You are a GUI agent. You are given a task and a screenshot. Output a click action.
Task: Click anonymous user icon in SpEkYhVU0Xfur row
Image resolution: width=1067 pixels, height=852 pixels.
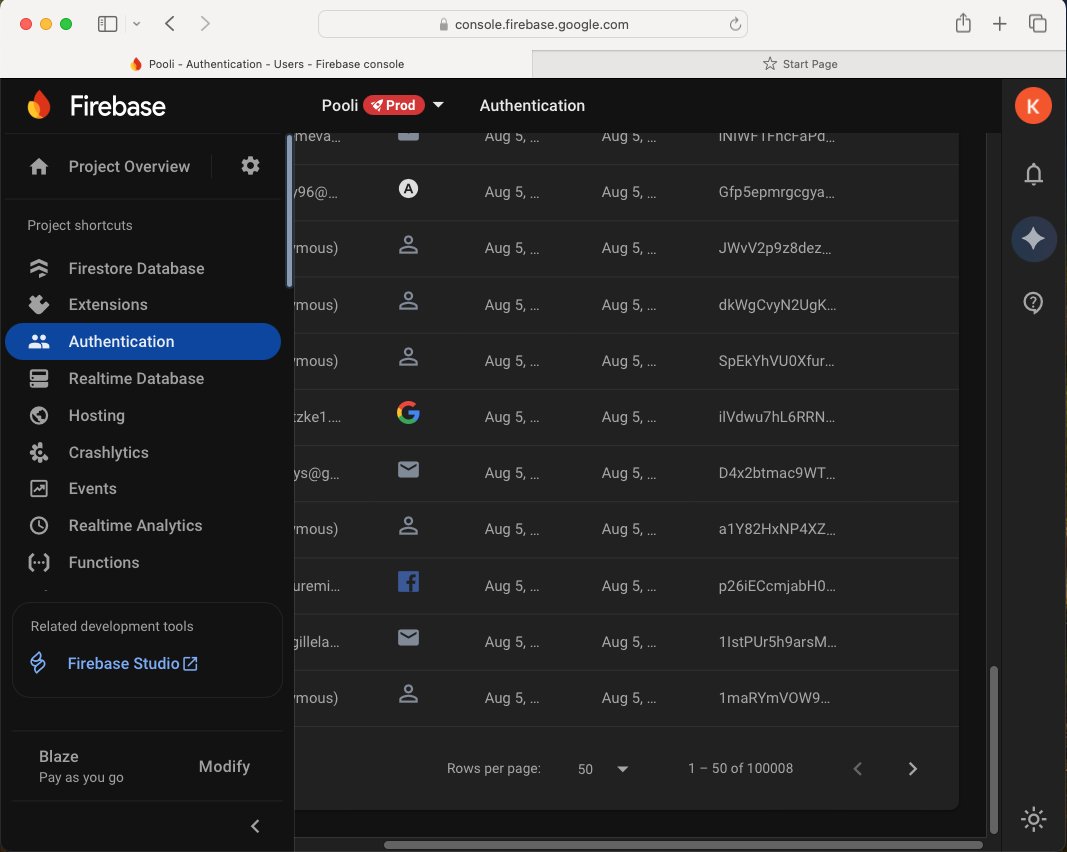pos(408,357)
